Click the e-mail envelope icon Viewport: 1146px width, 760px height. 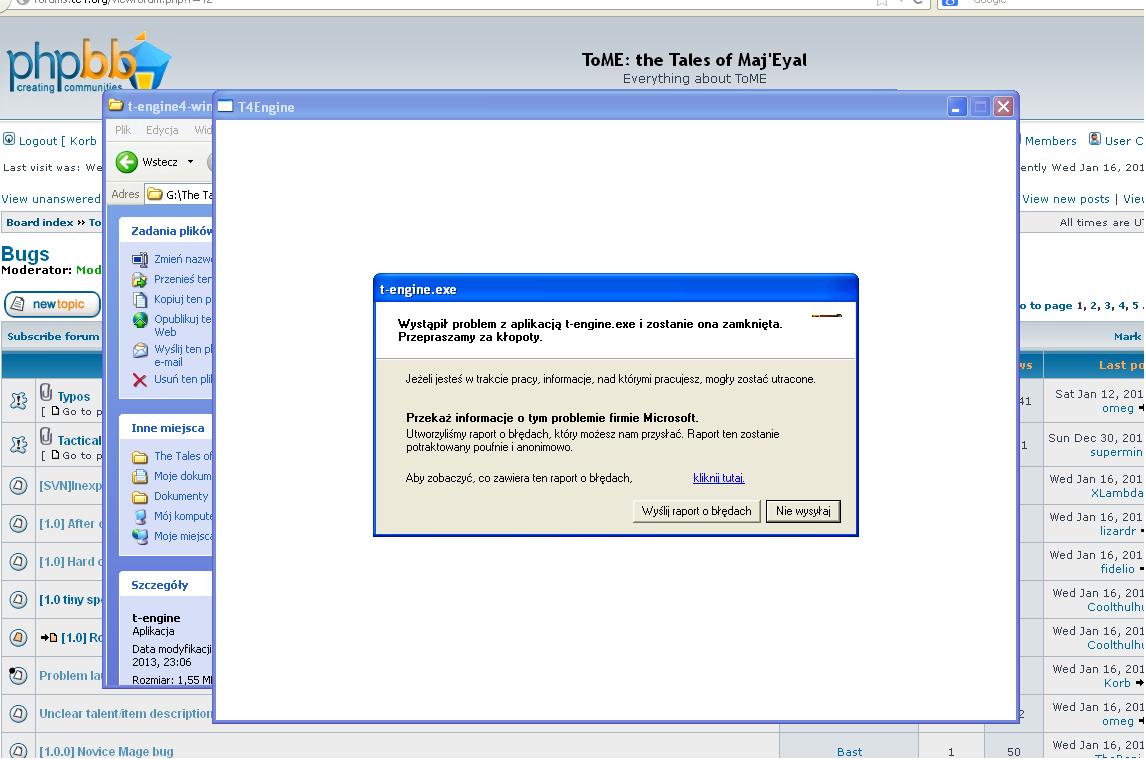point(140,350)
